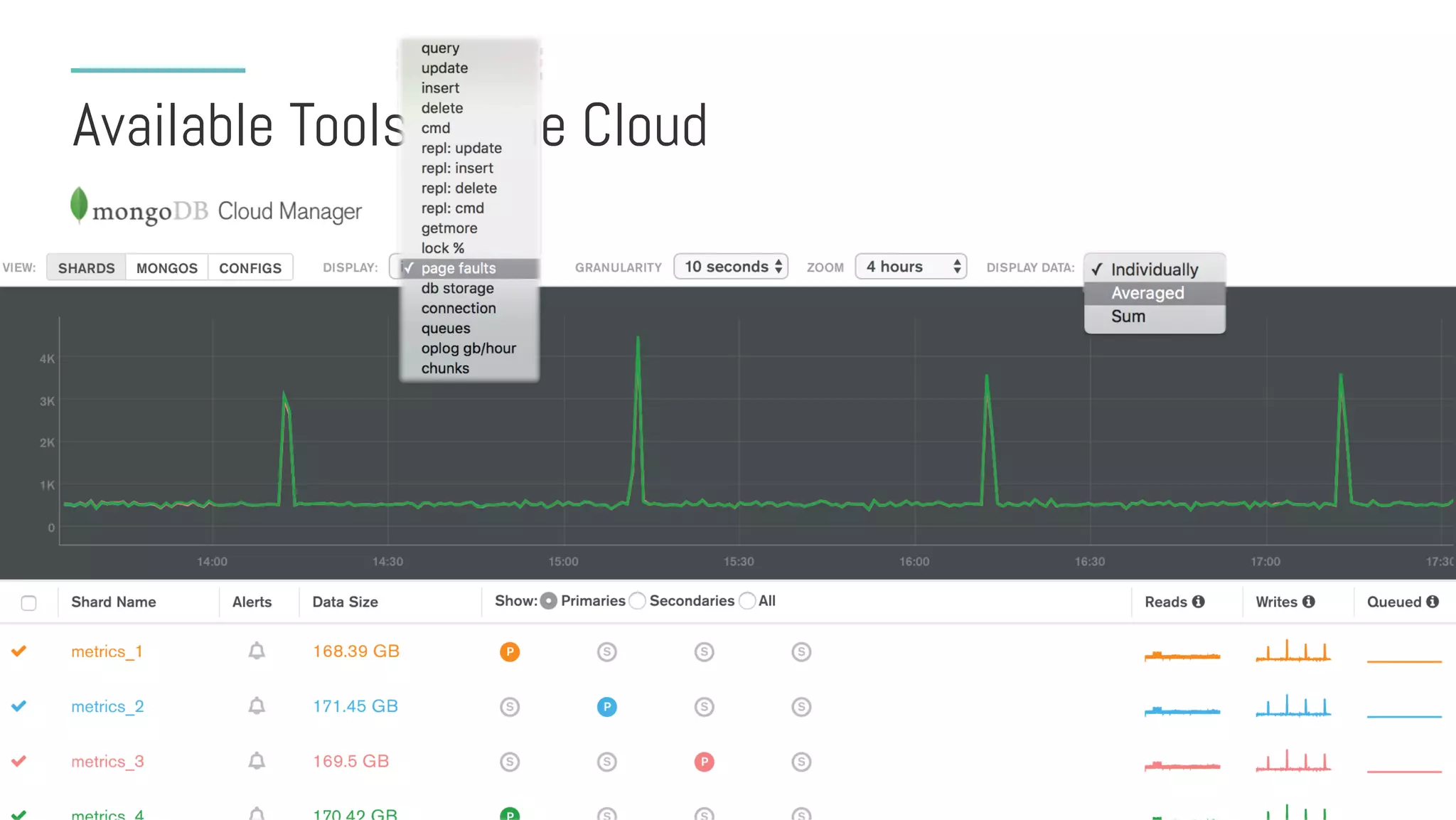Click the blue primary node icon of metrics_2

pyautogui.click(x=607, y=706)
